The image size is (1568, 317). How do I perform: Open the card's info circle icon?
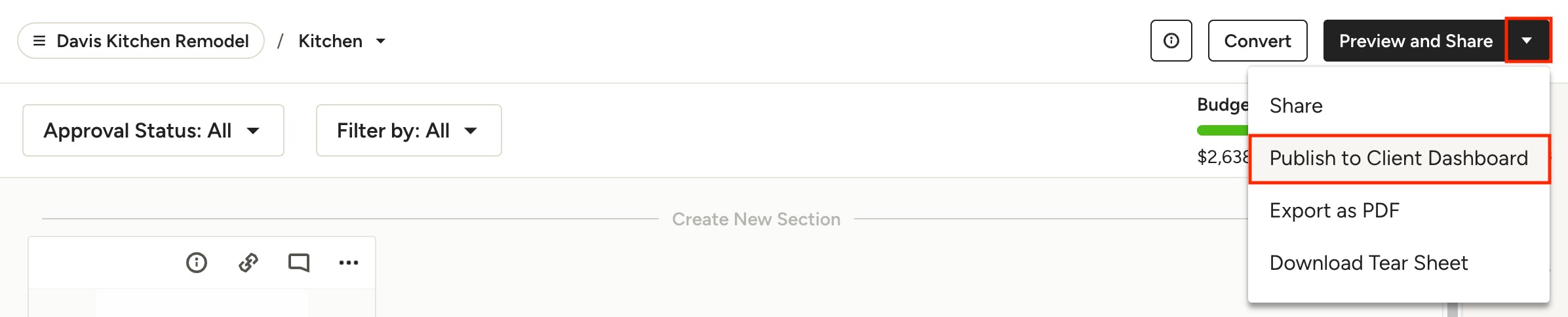[x=196, y=263]
